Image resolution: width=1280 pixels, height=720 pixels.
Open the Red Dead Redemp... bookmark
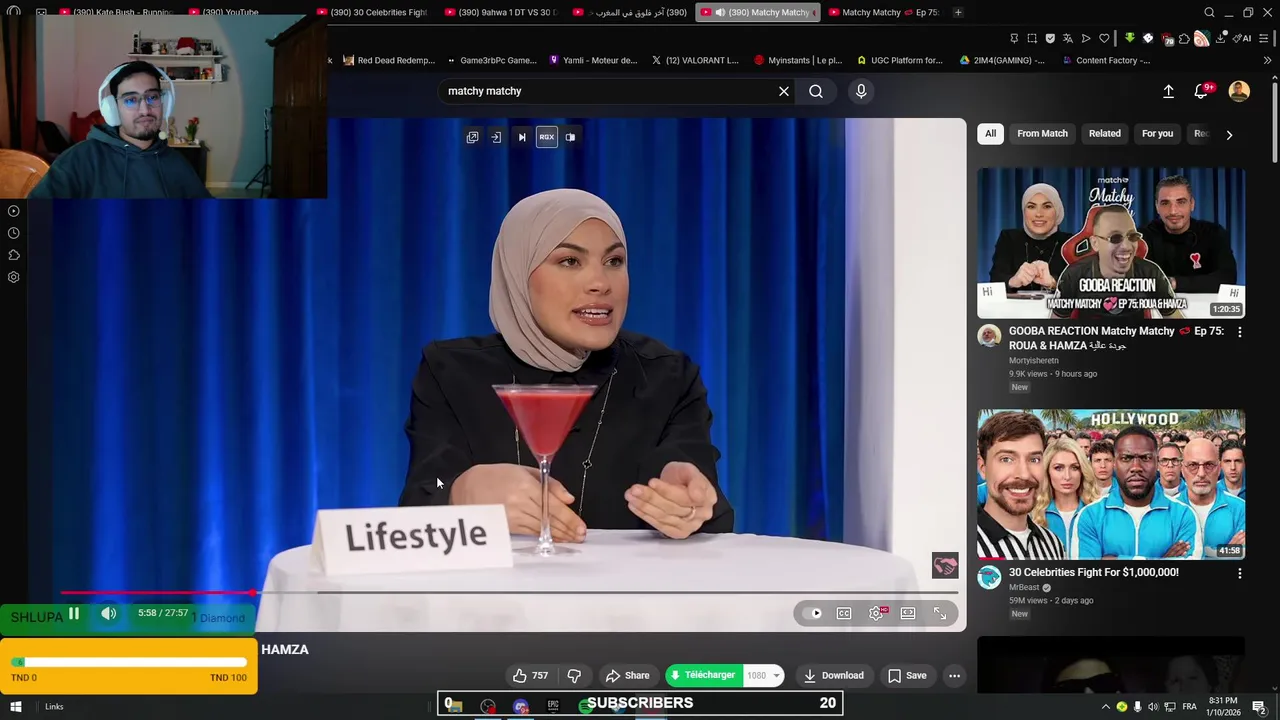(388, 60)
